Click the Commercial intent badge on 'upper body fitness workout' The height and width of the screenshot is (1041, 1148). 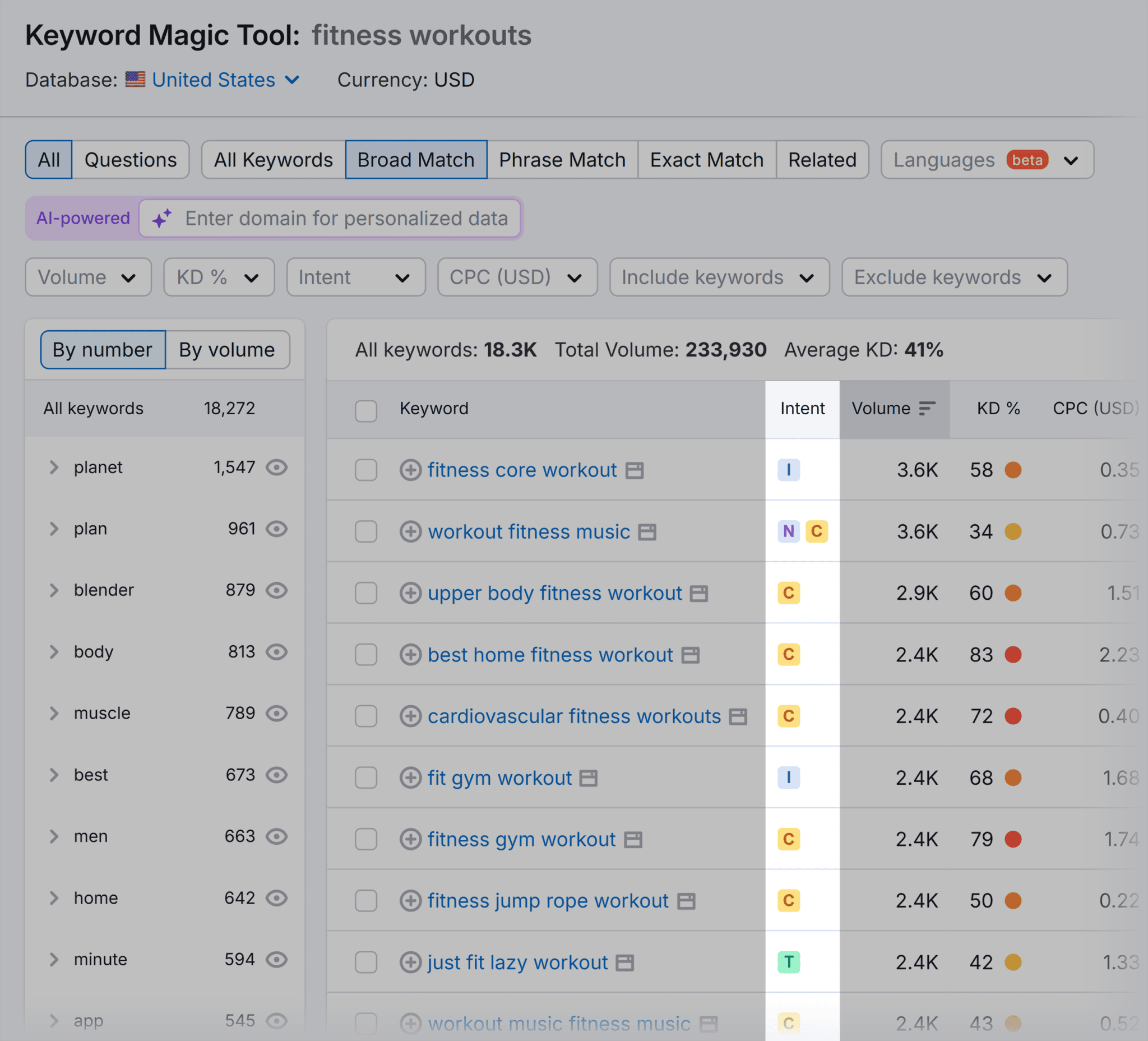point(788,593)
